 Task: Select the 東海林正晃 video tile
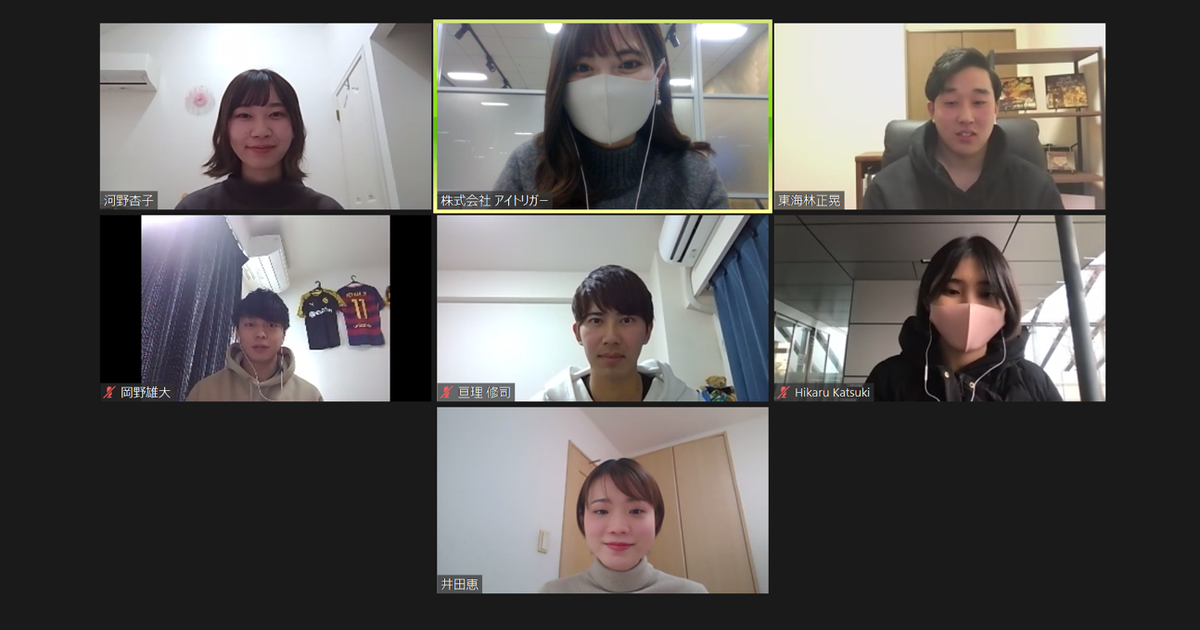[x=939, y=116]
